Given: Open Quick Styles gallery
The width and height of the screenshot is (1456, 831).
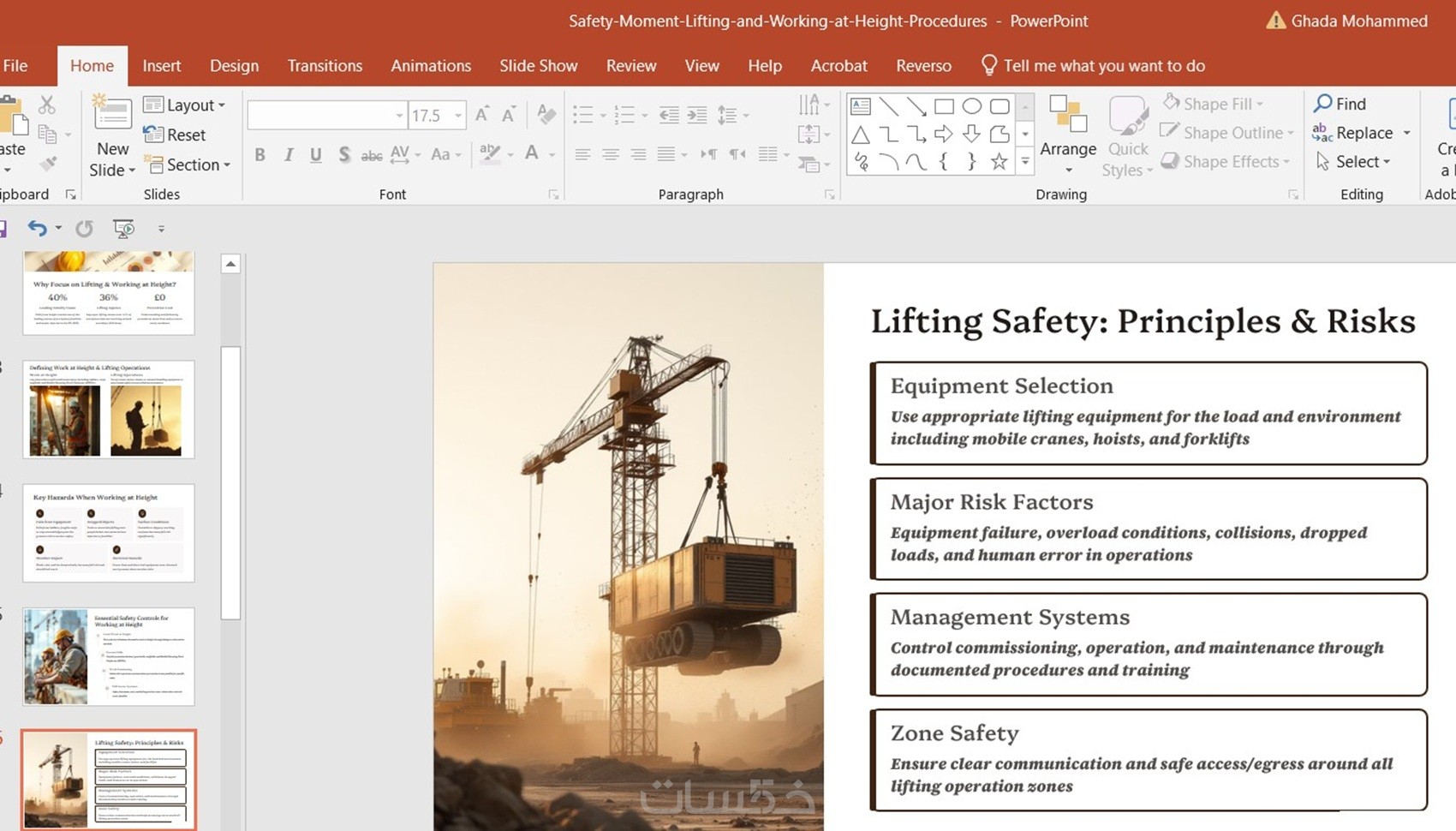Looking at the screenshot, I should click(1128, 135).
